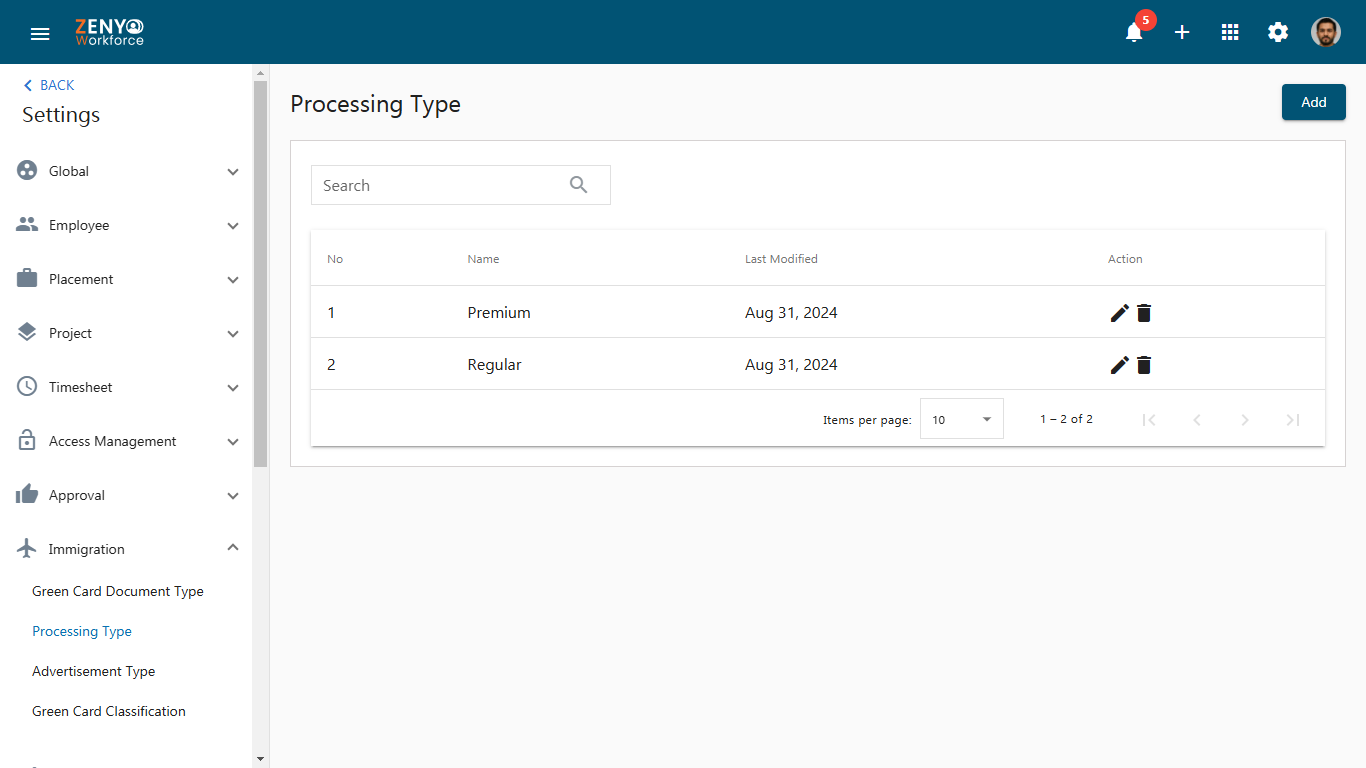Viewport: 1366px width, 768px height.
Task: Open the user profile avatar
Action: pos(1326,32)
